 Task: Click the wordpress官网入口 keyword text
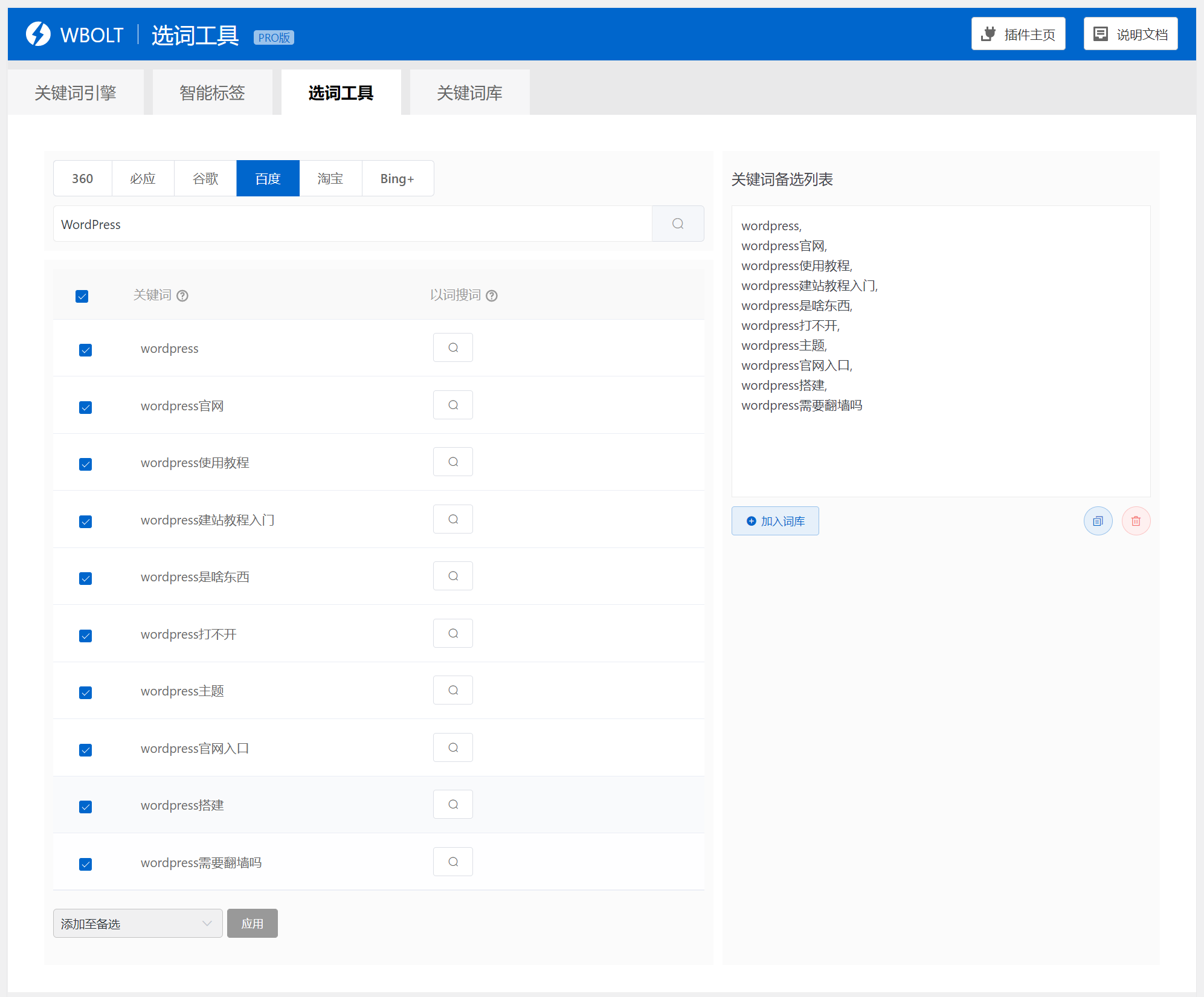[195, 749]
